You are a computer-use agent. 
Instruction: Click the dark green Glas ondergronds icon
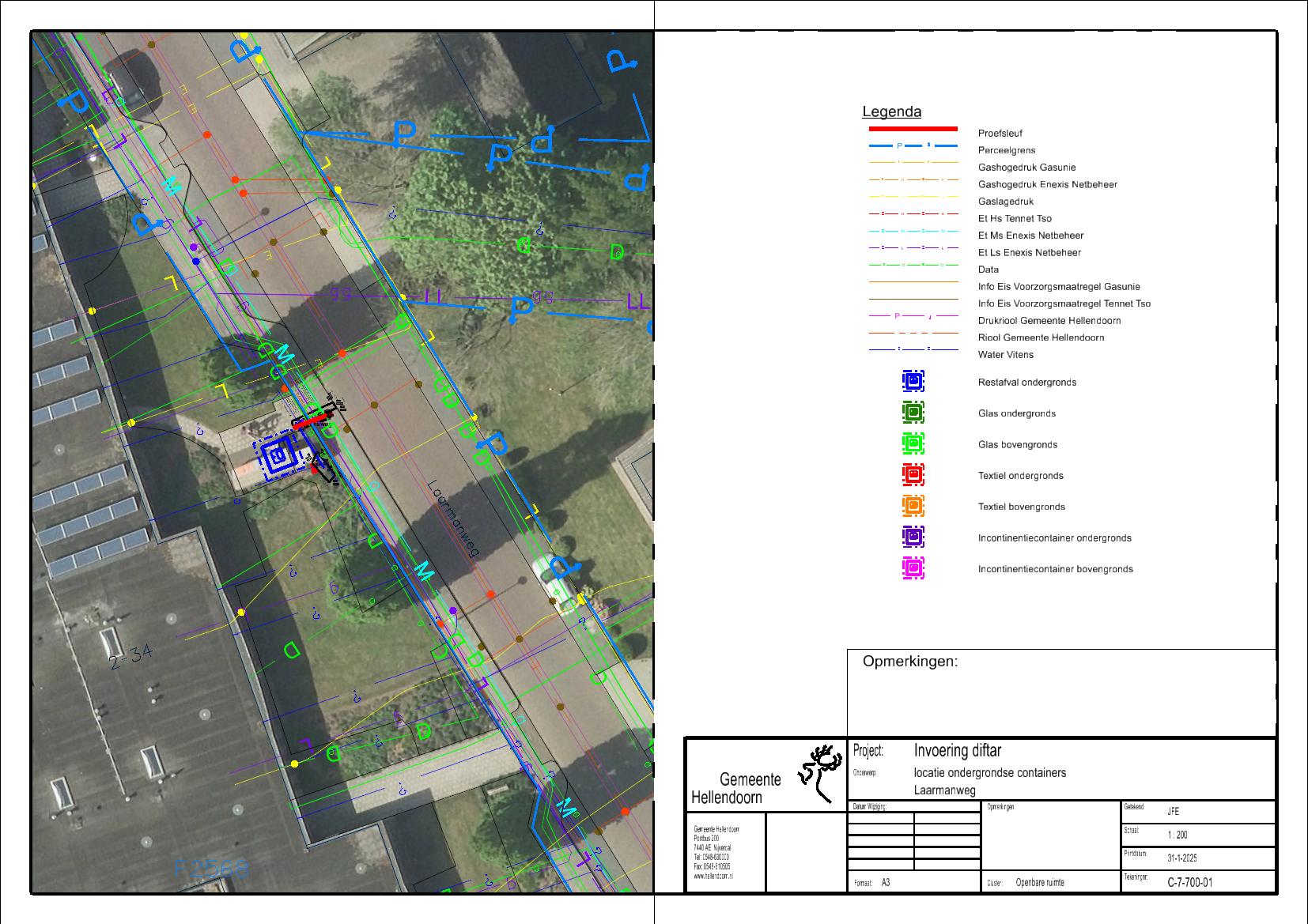(913, 413)
